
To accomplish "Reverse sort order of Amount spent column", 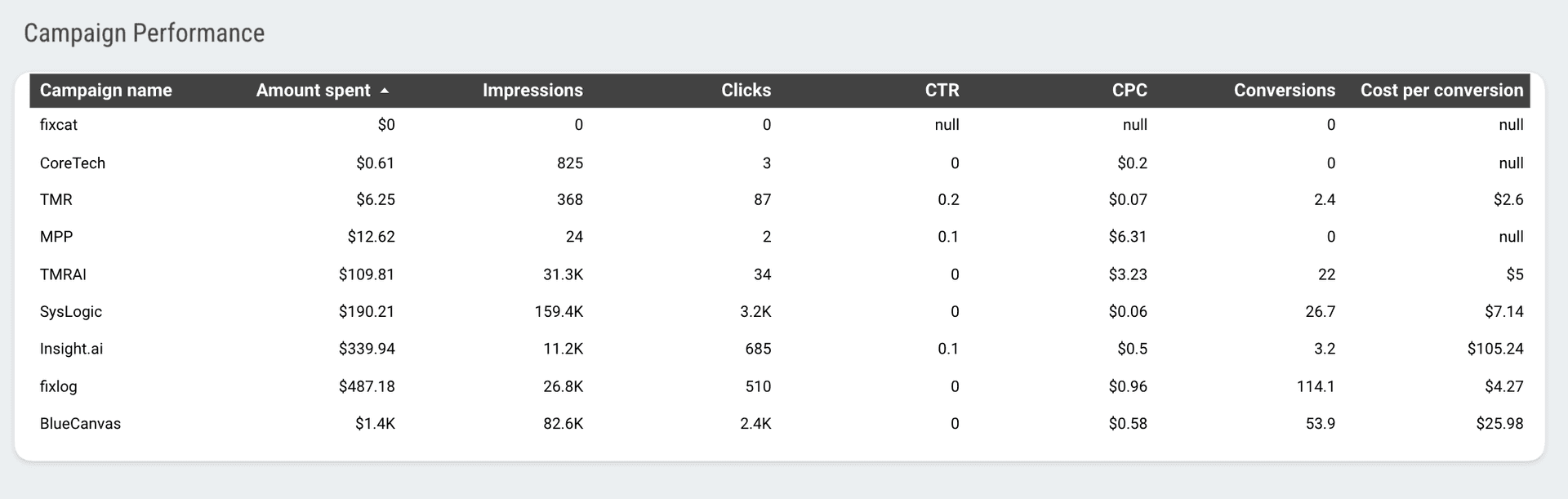I will coord(314,91).
